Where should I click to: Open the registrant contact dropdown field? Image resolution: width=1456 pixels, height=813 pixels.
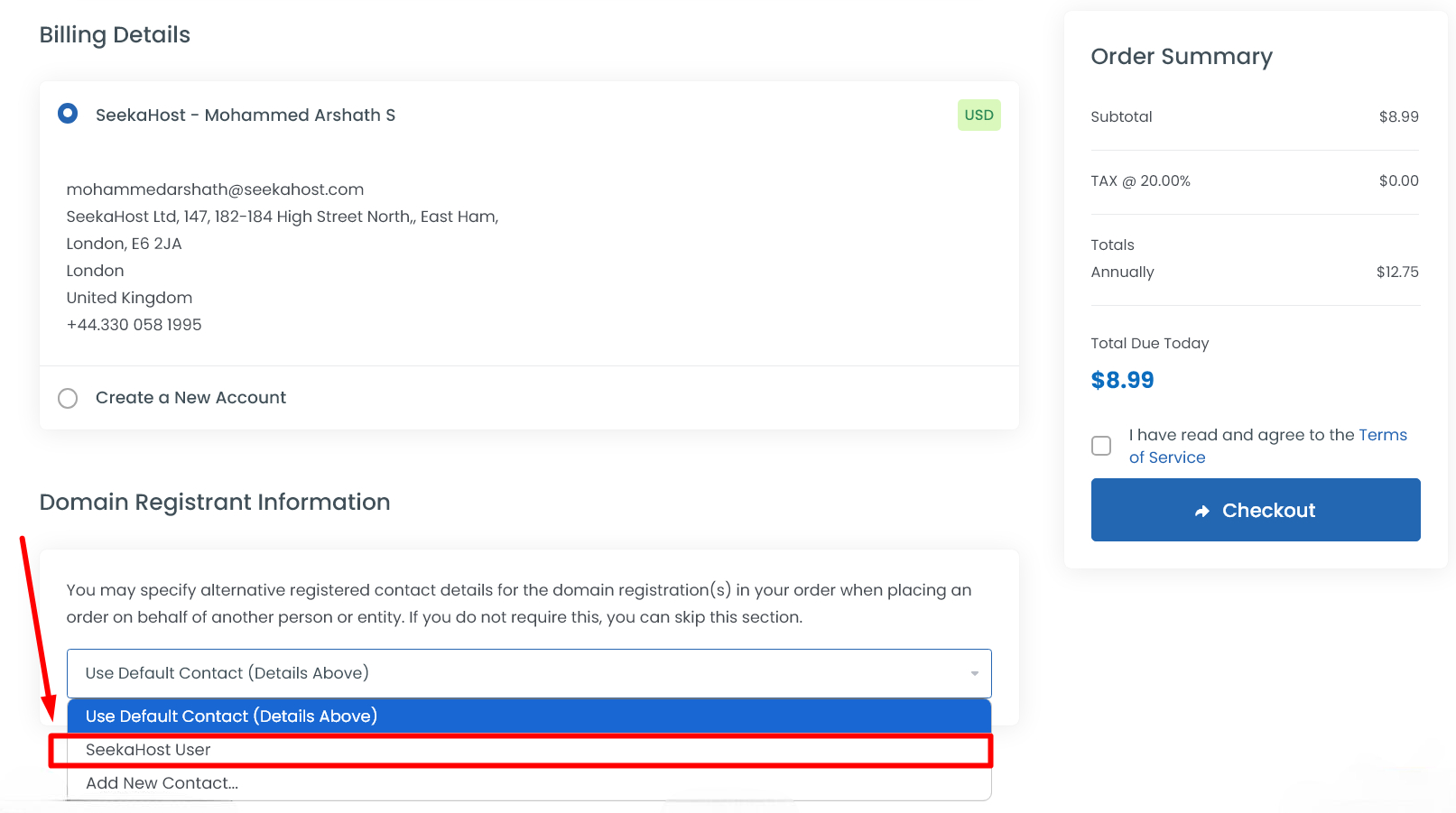(529, 673)
